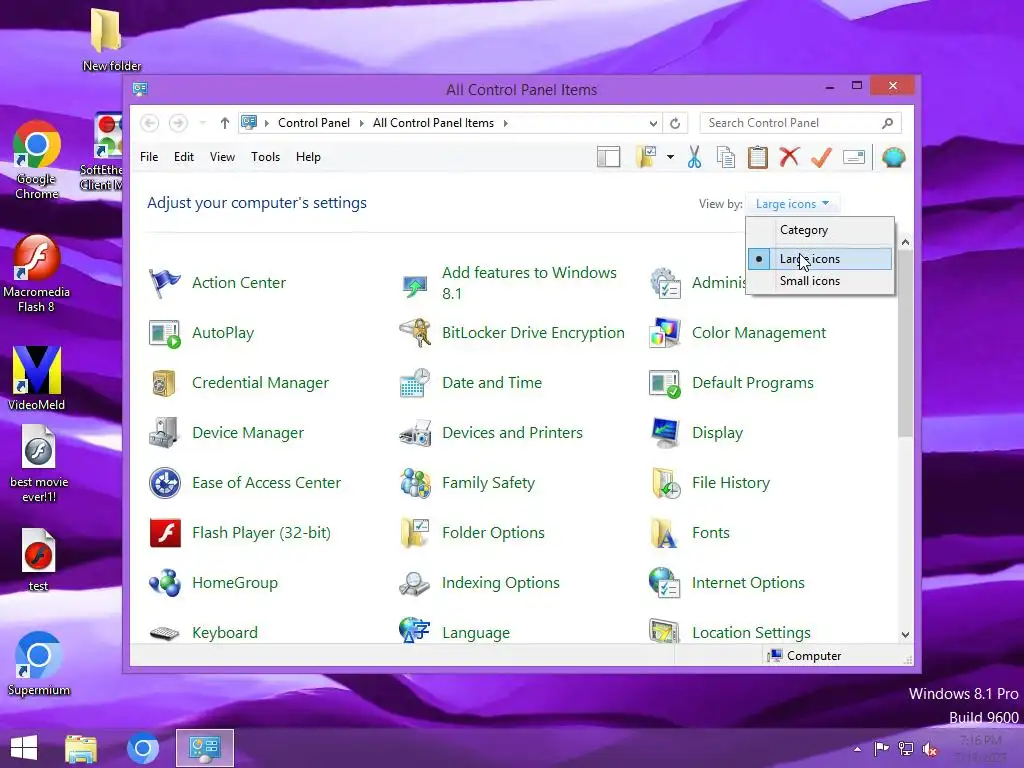Click the vertical scrollbar down arrow
Image resolution: width=1024 pixels, height=768 pixels.
(905, 635)
